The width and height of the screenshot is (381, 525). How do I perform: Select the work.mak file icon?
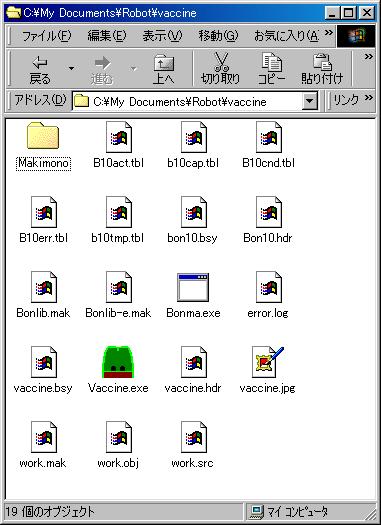click(44, 437)
